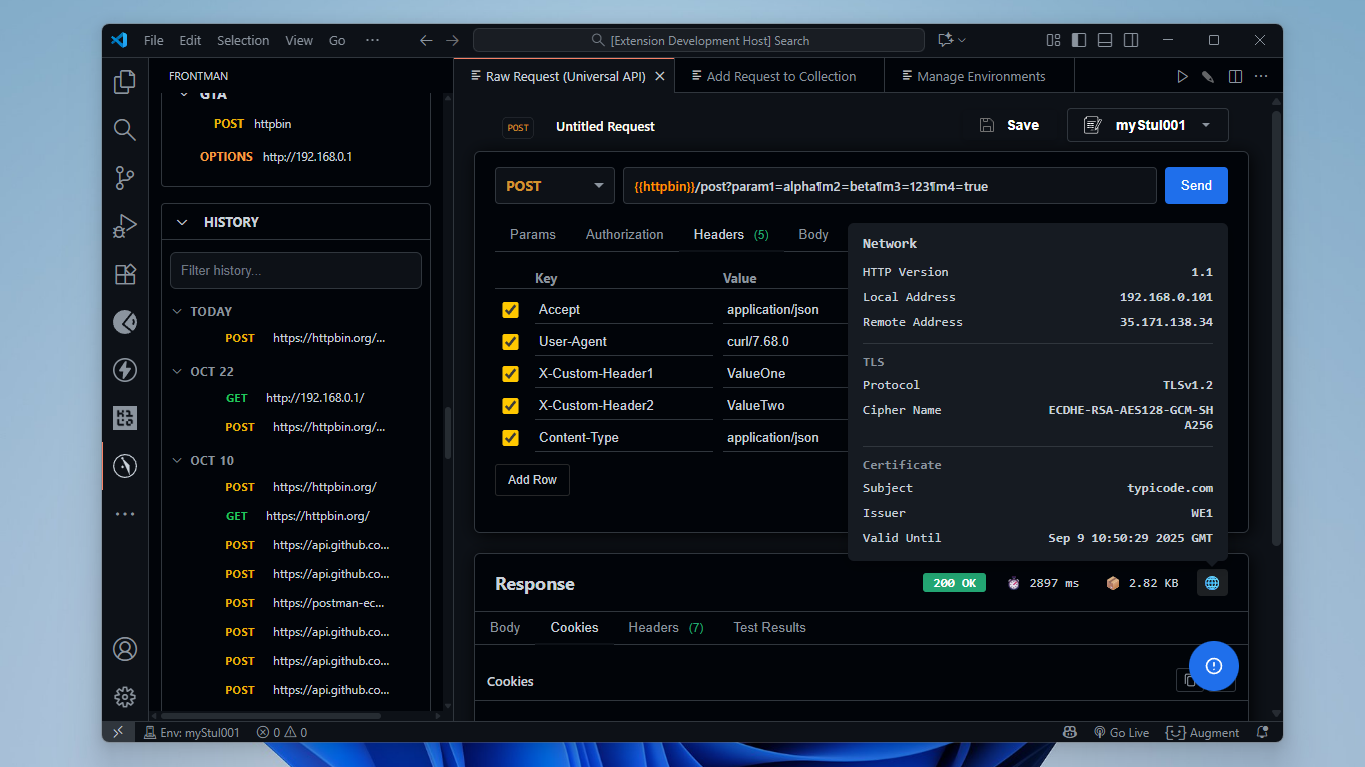Open response Headers (7) tab
Image resolution: width=1365 pixels, height=767 pixels.
point(666,627)
